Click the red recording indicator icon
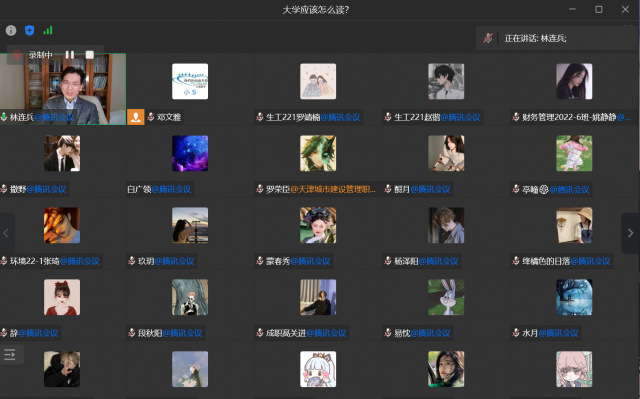The height and width of the screenshot is (399, 640). click(x=17, y=55)
